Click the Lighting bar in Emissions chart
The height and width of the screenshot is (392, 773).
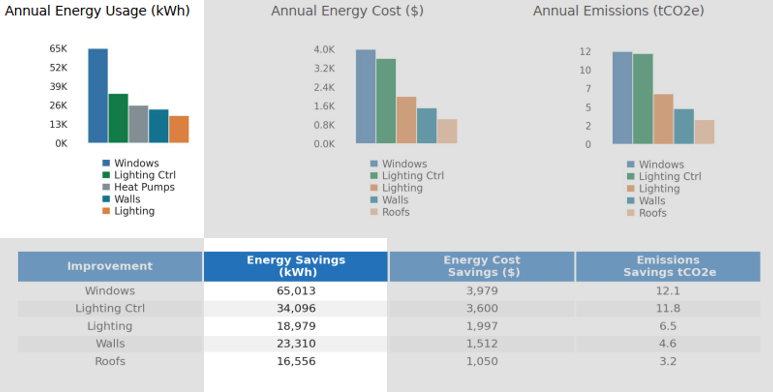664,119
